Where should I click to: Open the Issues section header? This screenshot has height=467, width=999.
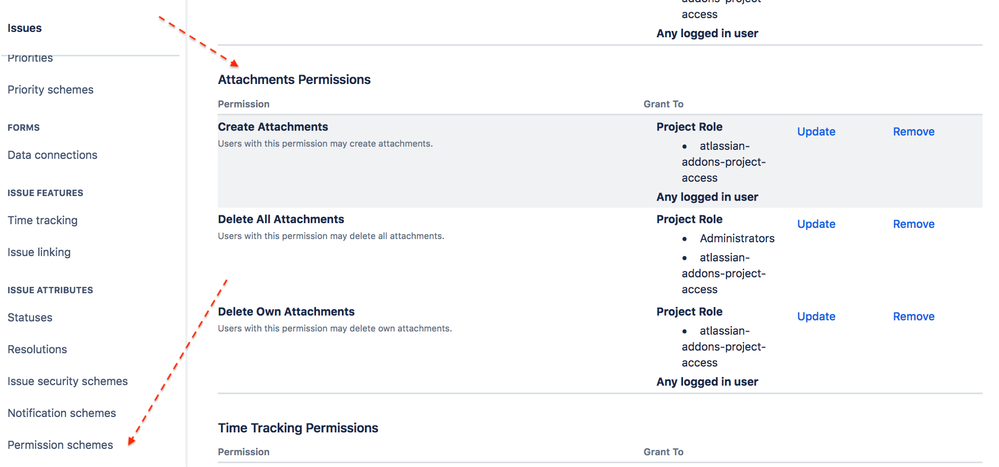[x=25, y=28]
